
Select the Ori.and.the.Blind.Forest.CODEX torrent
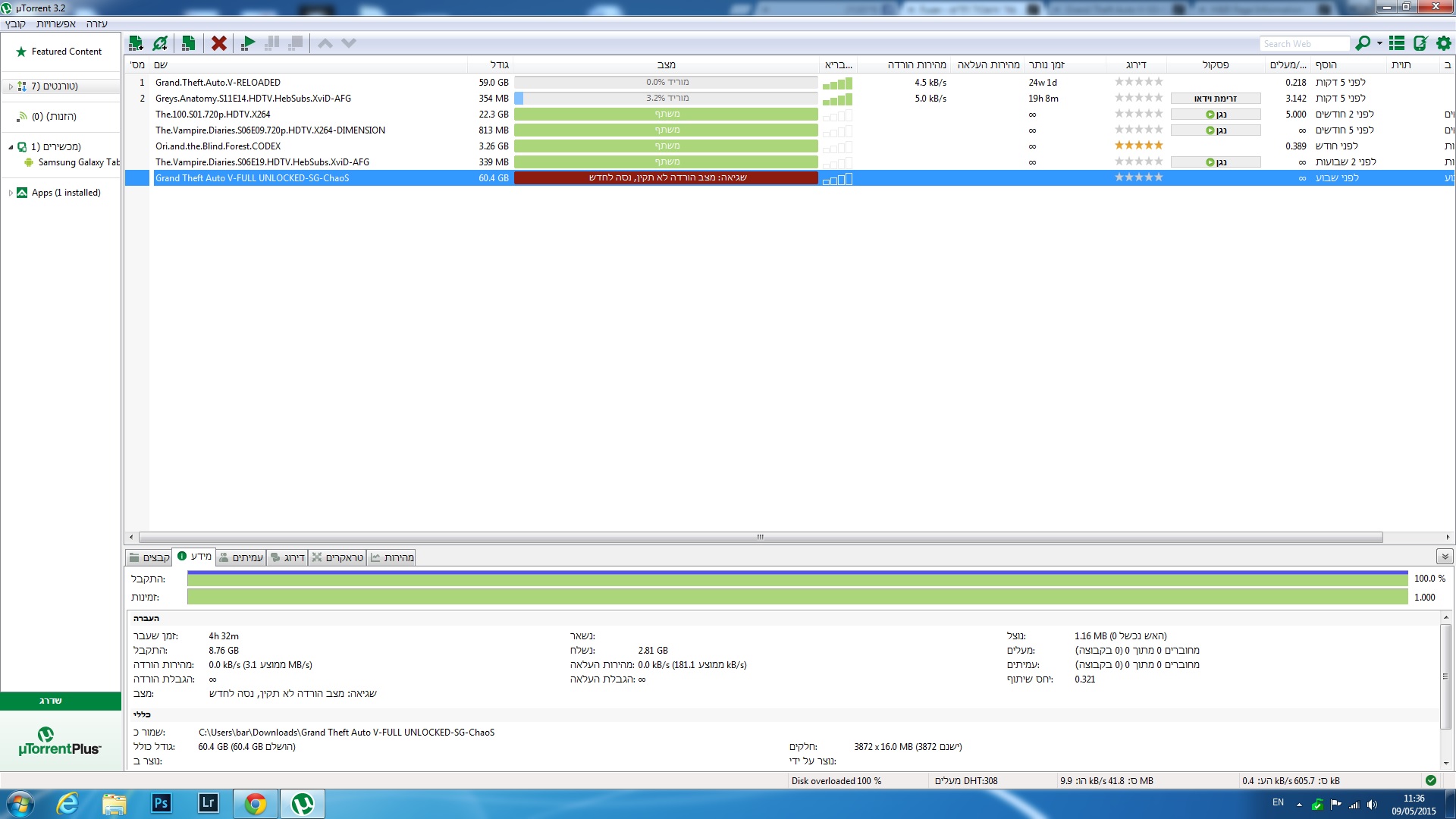point(218,146)
